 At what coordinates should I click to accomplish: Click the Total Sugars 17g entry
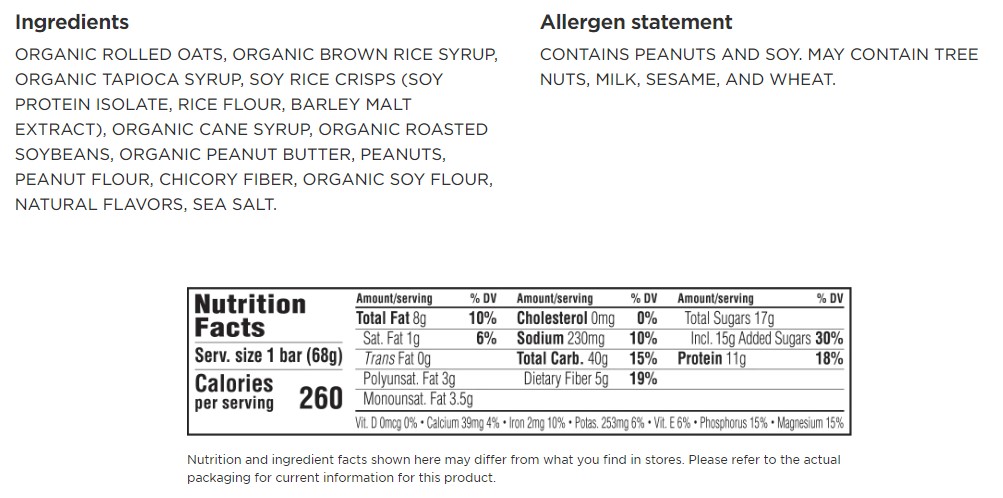pyautogui.click(x=730, y=318)
